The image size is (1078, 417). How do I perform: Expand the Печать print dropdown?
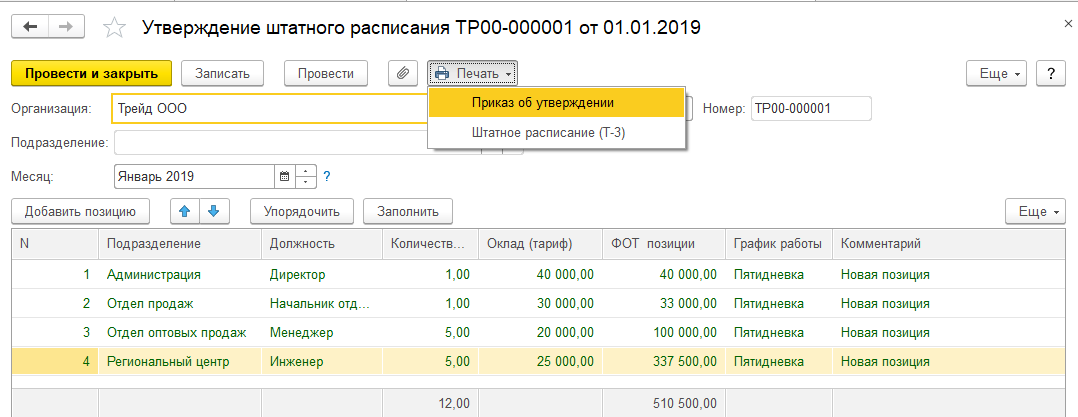(x=473, y=73)
